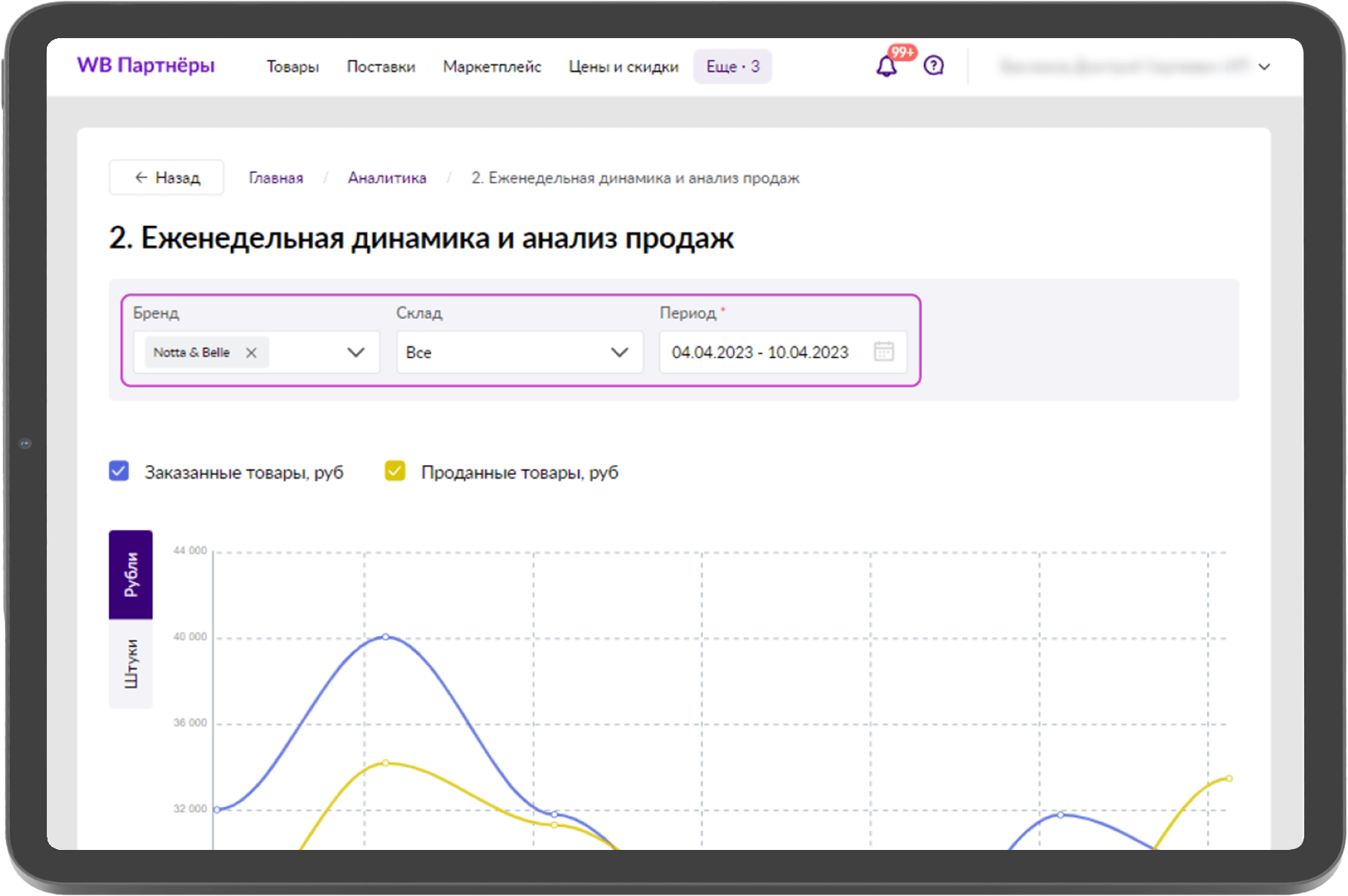Click the WB Партнёры logo
Viewport: 1348px width, 896px height.
pyautogui.click(x=145, y=65)
